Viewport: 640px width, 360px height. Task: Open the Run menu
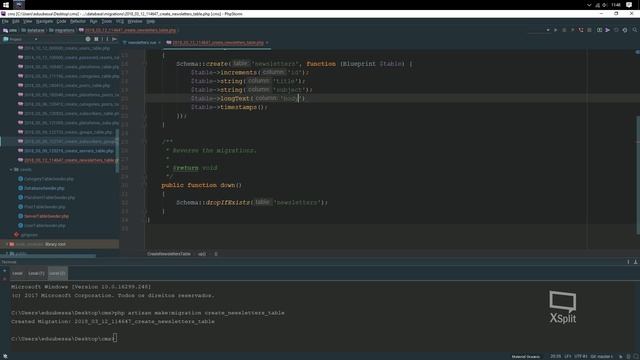93,21
